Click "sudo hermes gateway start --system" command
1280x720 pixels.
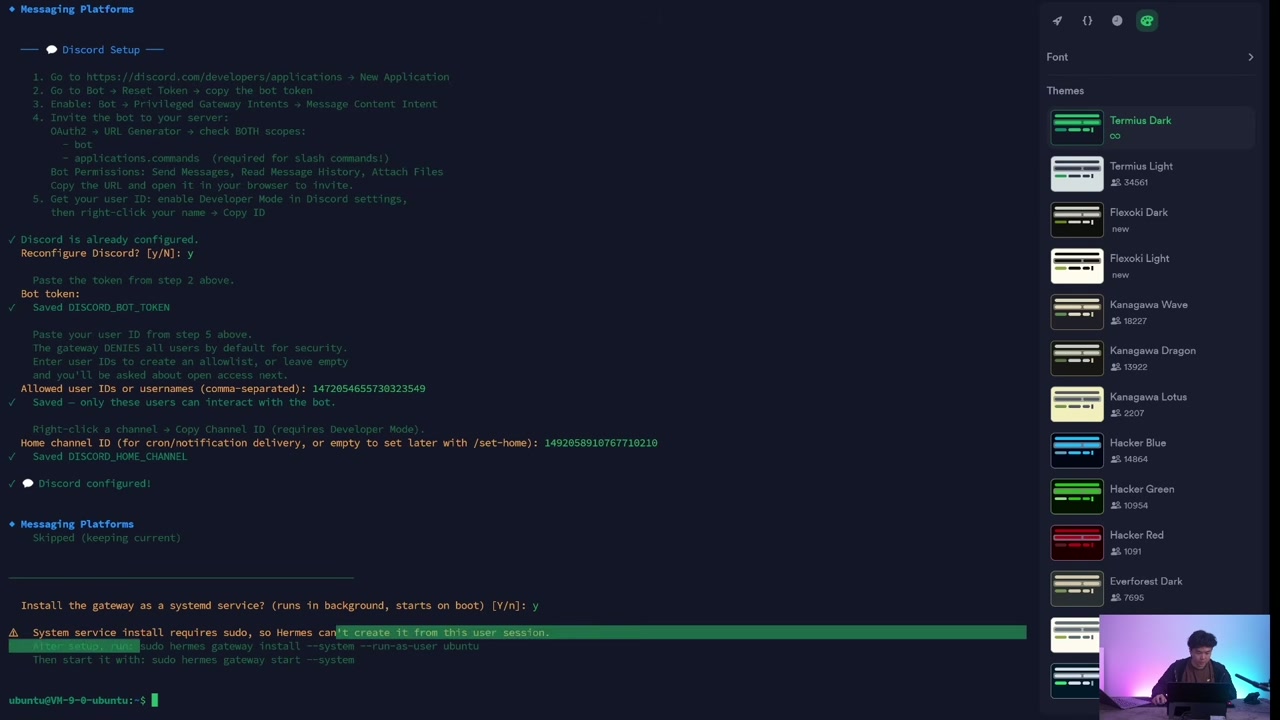[x=253, y=660]
